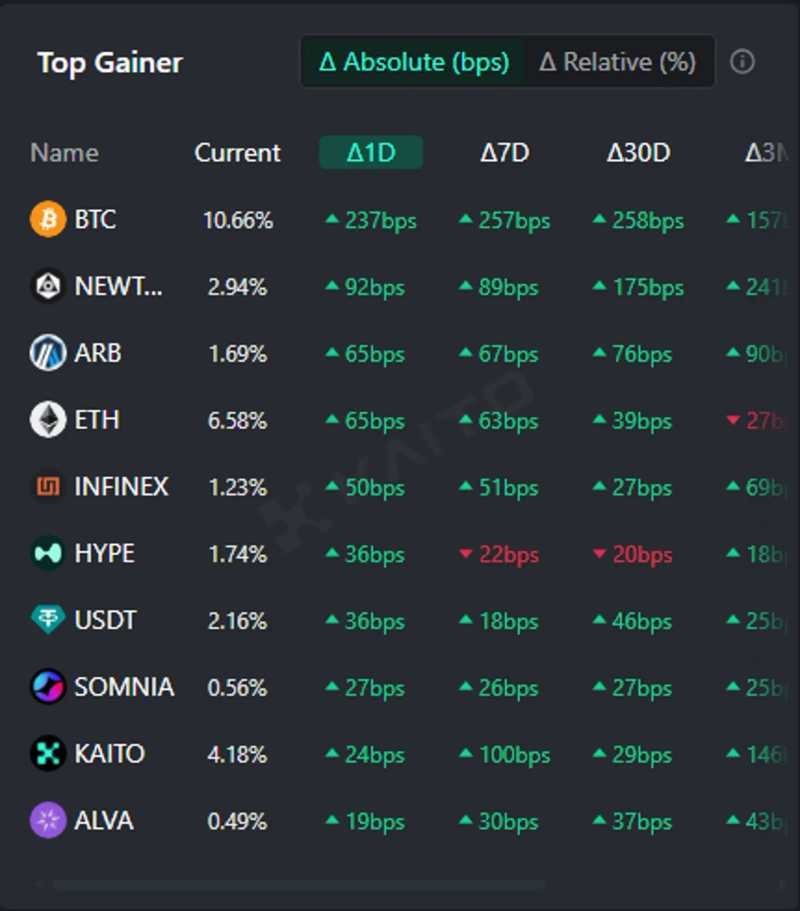Click the Arbitrum ARB logo icon
The height and width of the screenshot is (911, 800).
(x=48, y=353)
